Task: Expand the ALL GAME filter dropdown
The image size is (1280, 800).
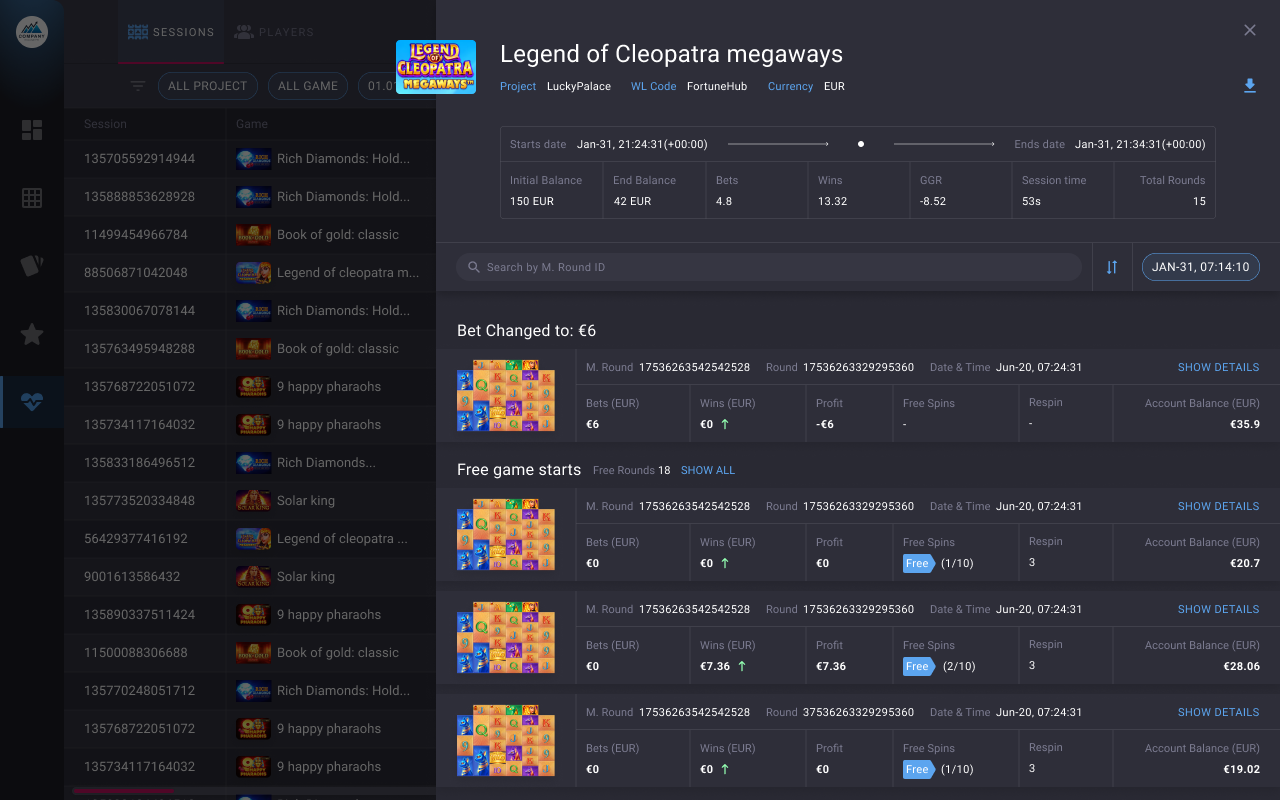Action: click(308, 86)
